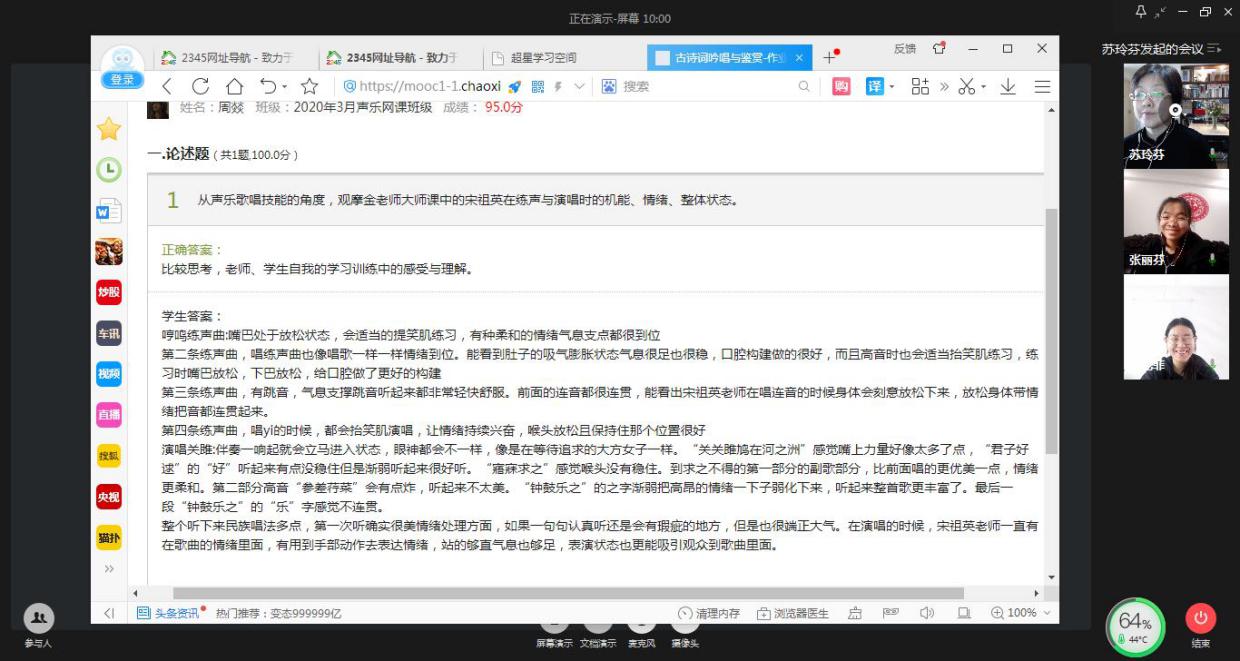Click the 搜索 search input field
This screenshot has width=1240, height=661.
tap(700, 87)
